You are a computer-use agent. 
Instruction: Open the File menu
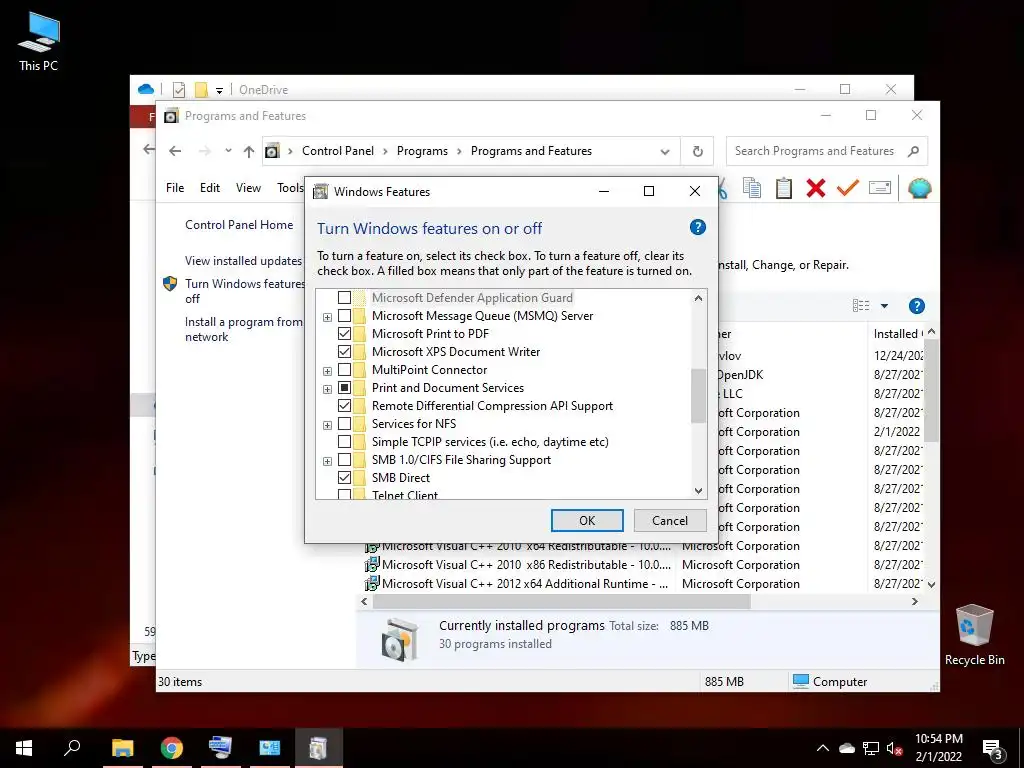point(175,188)
